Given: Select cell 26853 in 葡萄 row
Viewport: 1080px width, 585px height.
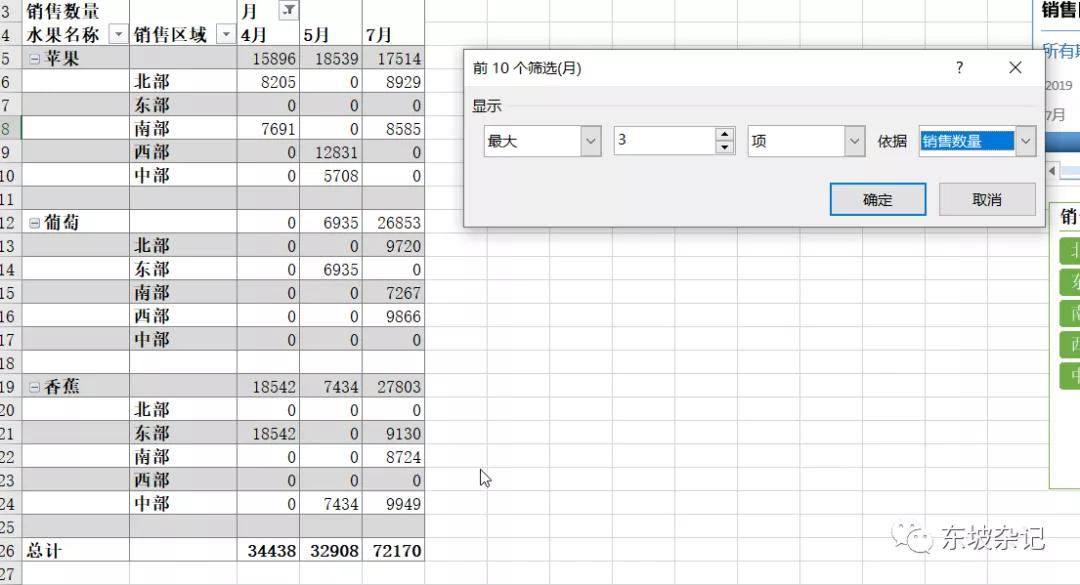Looking at the screenshot, I should point(393,223).
